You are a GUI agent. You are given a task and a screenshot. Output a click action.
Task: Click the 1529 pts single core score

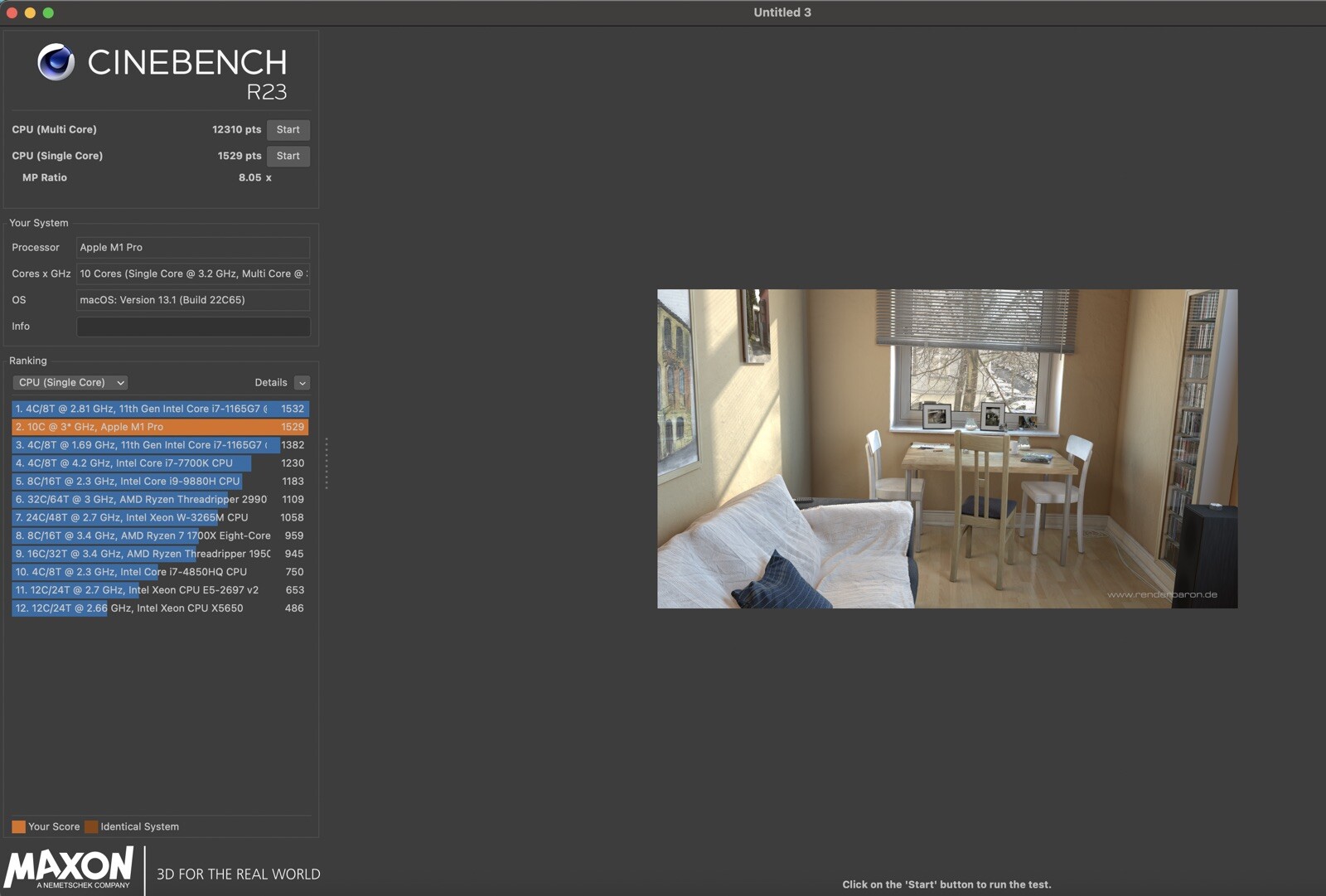click(x=239, y=156)
